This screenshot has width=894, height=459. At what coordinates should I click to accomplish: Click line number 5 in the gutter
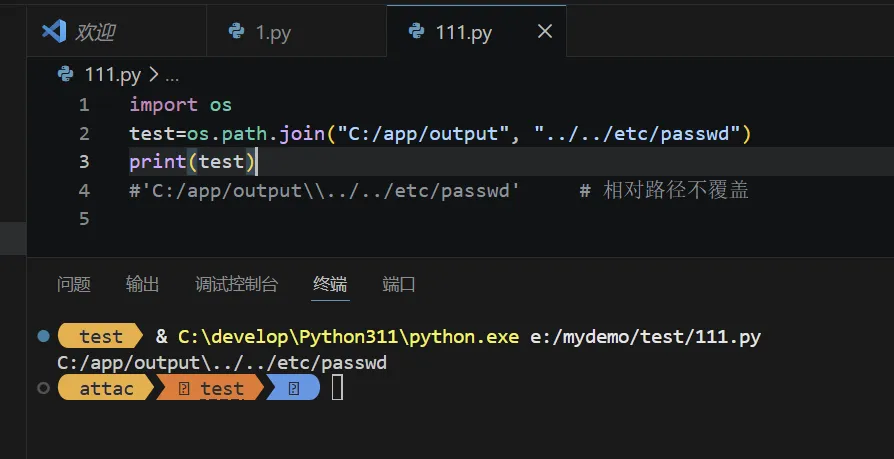click(x=84, y=218)
